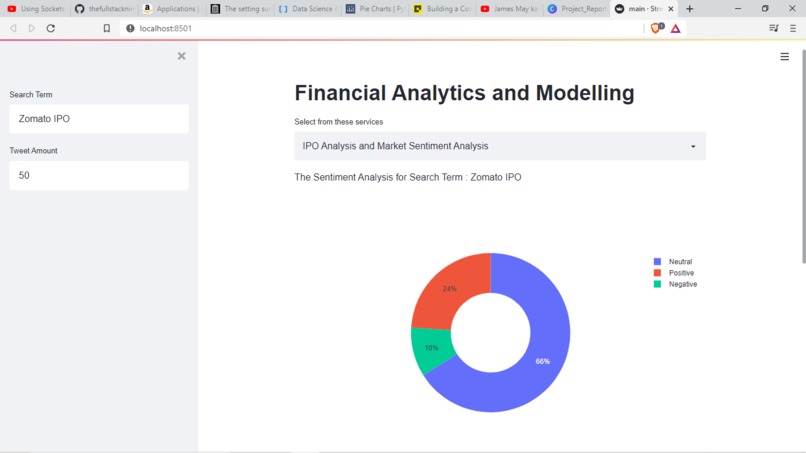Open Brave Shields lion icon
The width and height of the screenshot is (806, 453).
click(x=656, y=28)
